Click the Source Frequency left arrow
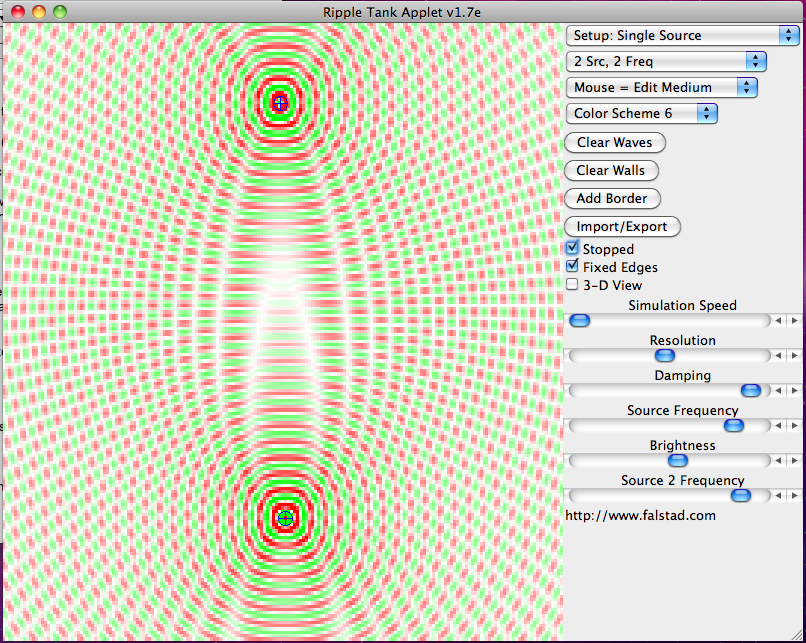 pos(779,426)
